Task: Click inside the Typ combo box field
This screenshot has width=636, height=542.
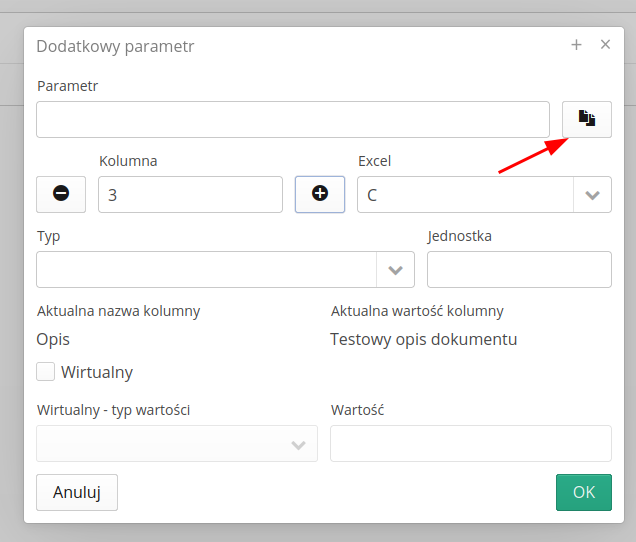Action: coord(206,270)
